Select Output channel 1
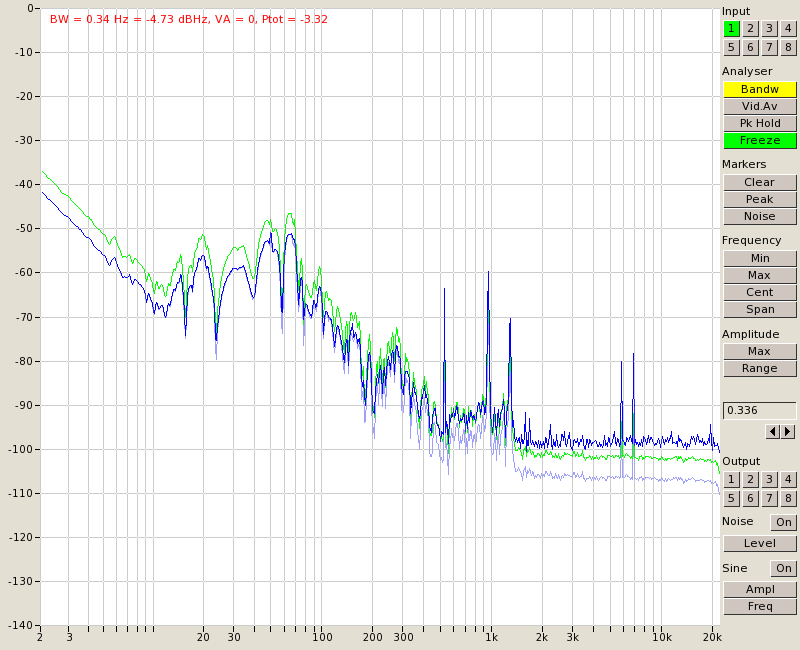 (x=731, y=479)
